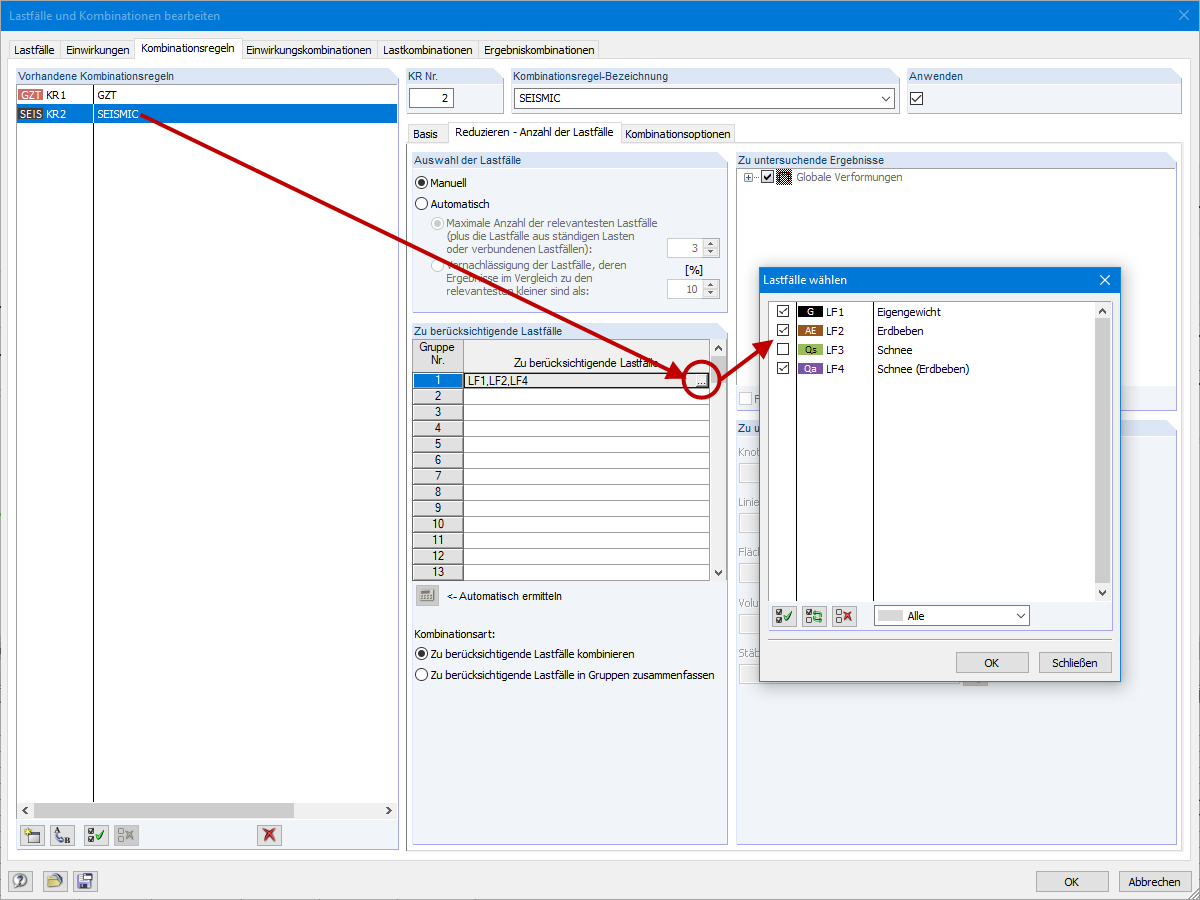
Task: Click vertical scrollbar in Lastfälle wählen list
Action: (1103, 452)
